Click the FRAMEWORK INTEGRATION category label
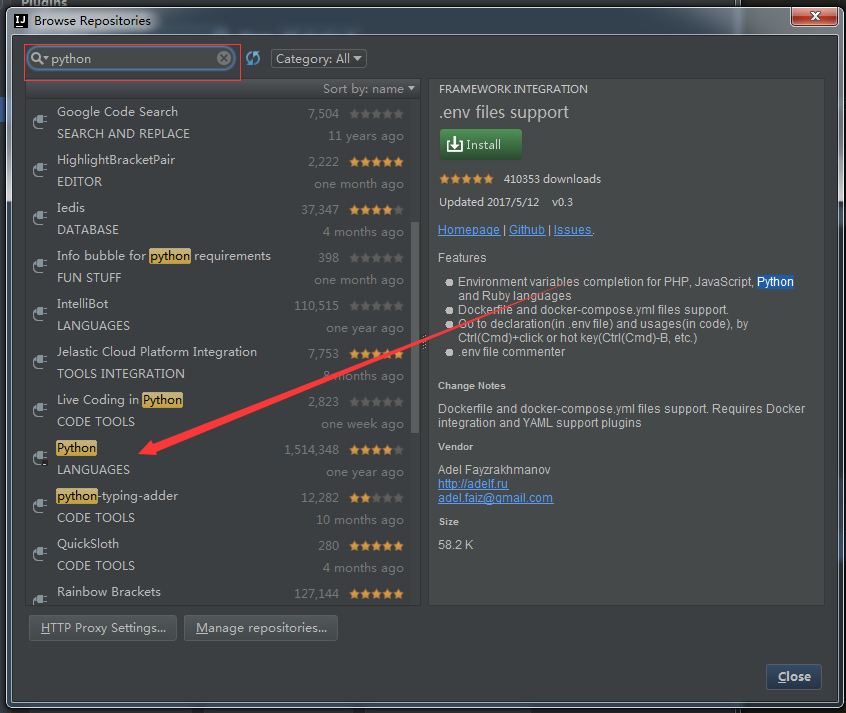The width and height of the screenshot is (846, 713). click(x=513, y=89)
